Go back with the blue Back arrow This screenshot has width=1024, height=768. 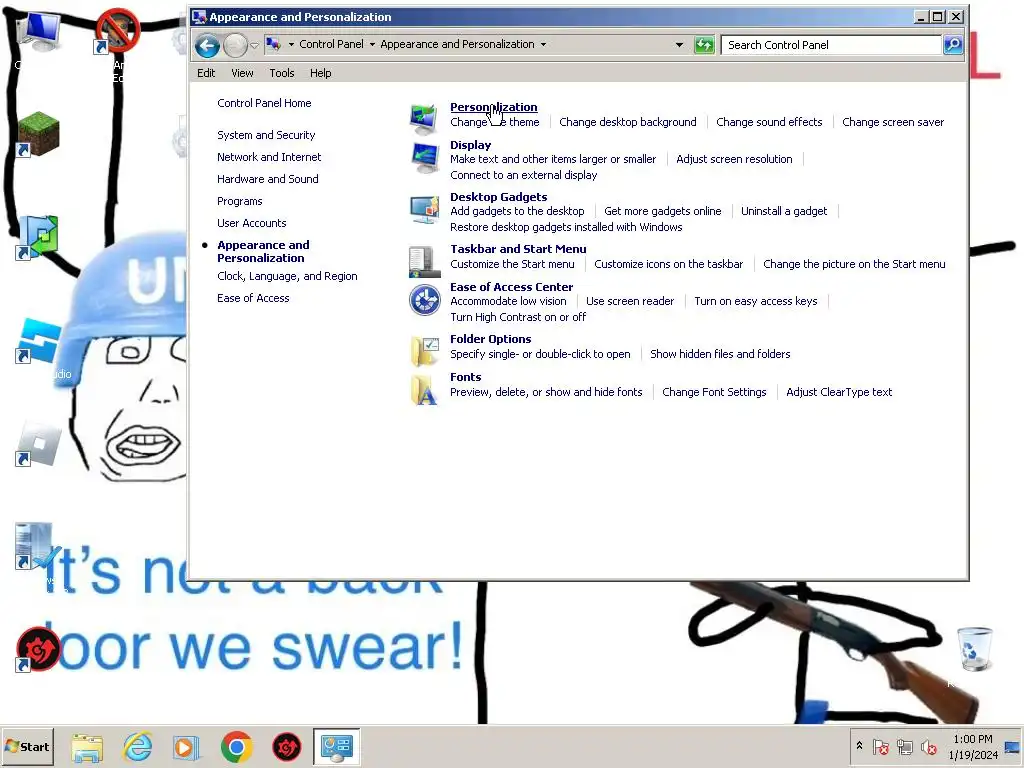208,45
